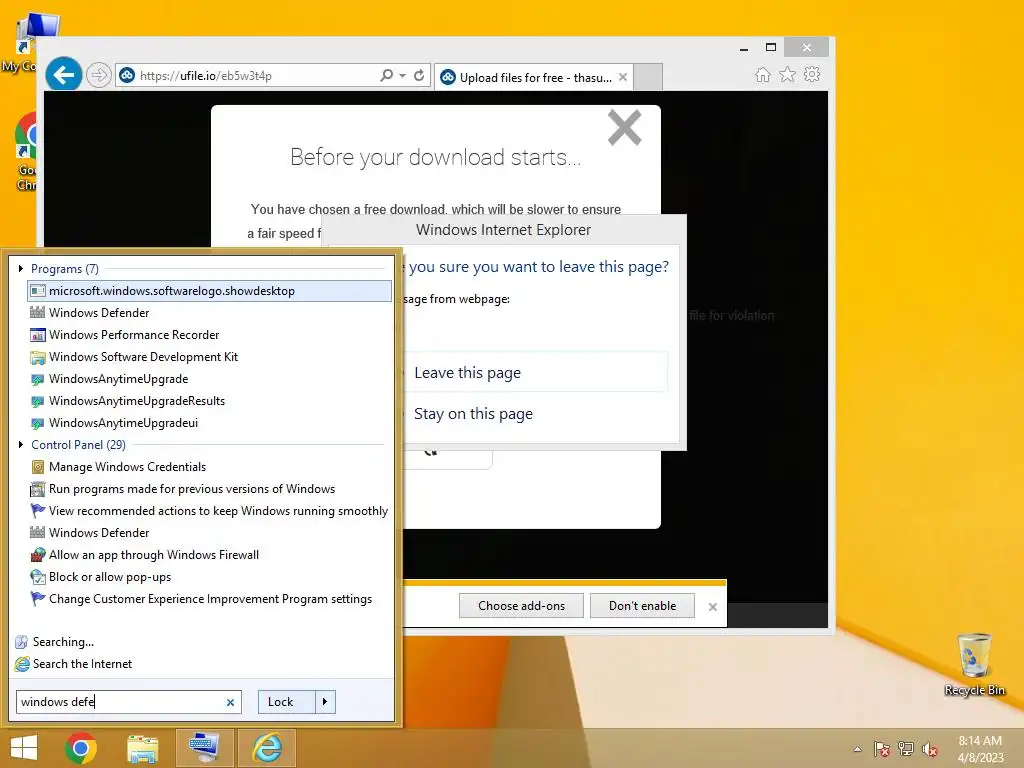The height and width of the screenshot is (768, 1024).
Task: Open the Windows Start button
Action: pos(24,748)
